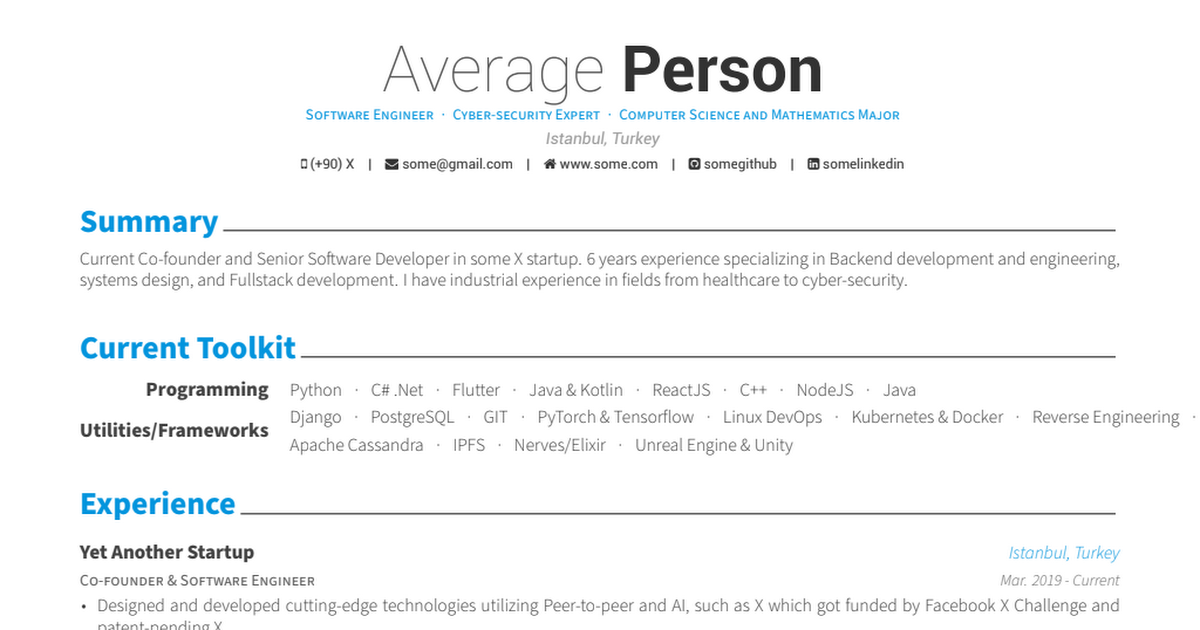1200x630 pixels.
Task: Click the Experience section heading
Action: coord(158,504)
